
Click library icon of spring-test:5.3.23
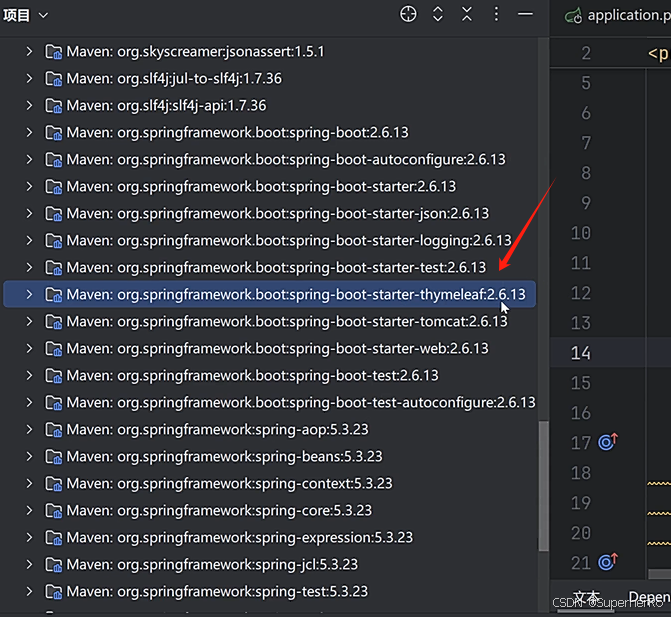click(54, 592)
